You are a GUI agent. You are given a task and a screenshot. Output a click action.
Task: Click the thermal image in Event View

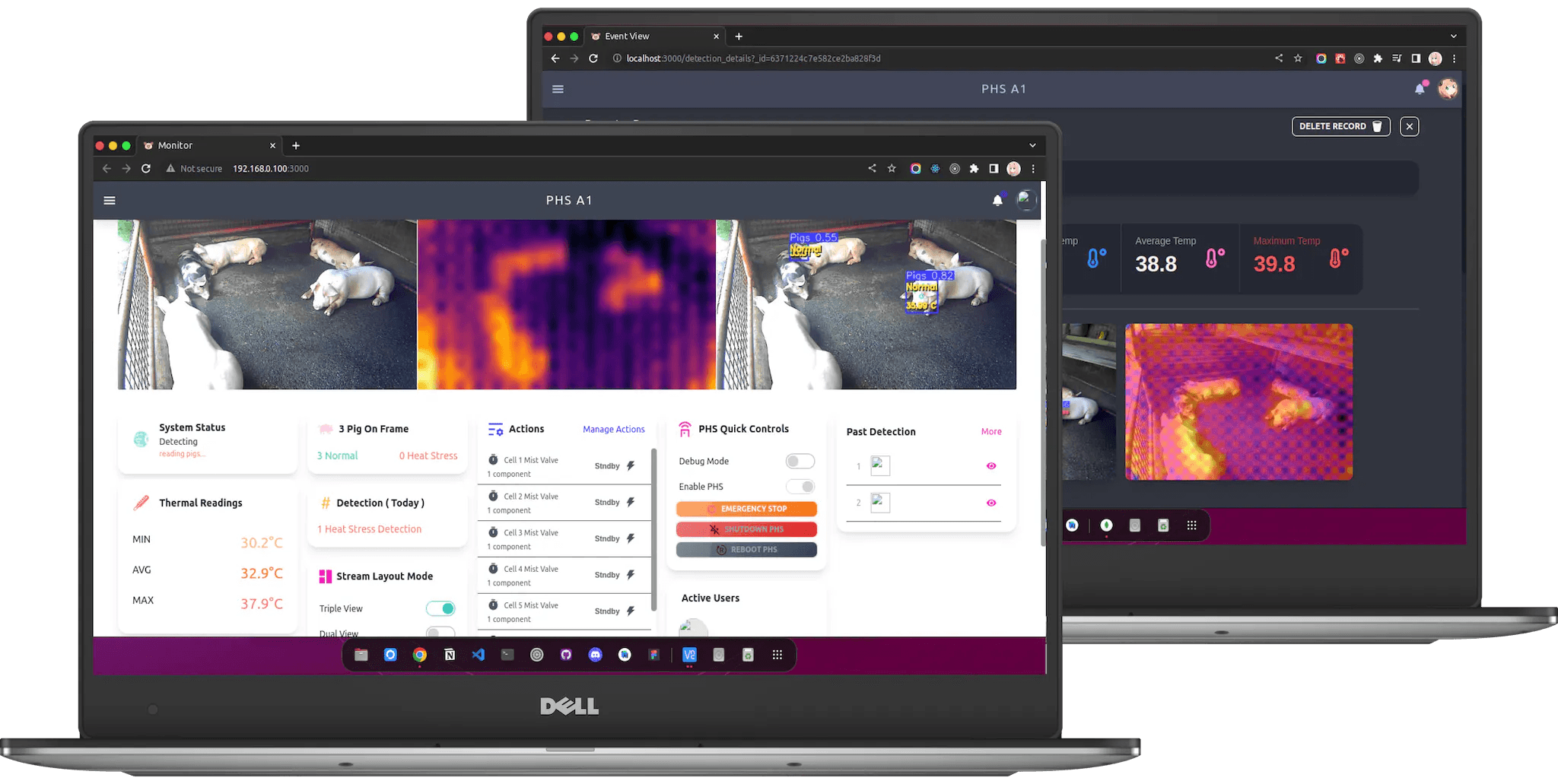[1238, 402]
